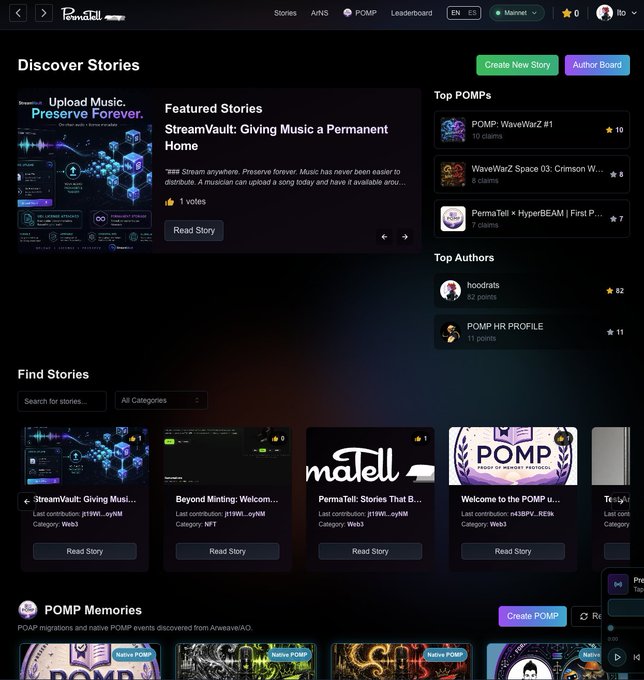Screen dimensions: 644x680
Task: Click the star points counter in header
Action: click(x=570, y=13)
